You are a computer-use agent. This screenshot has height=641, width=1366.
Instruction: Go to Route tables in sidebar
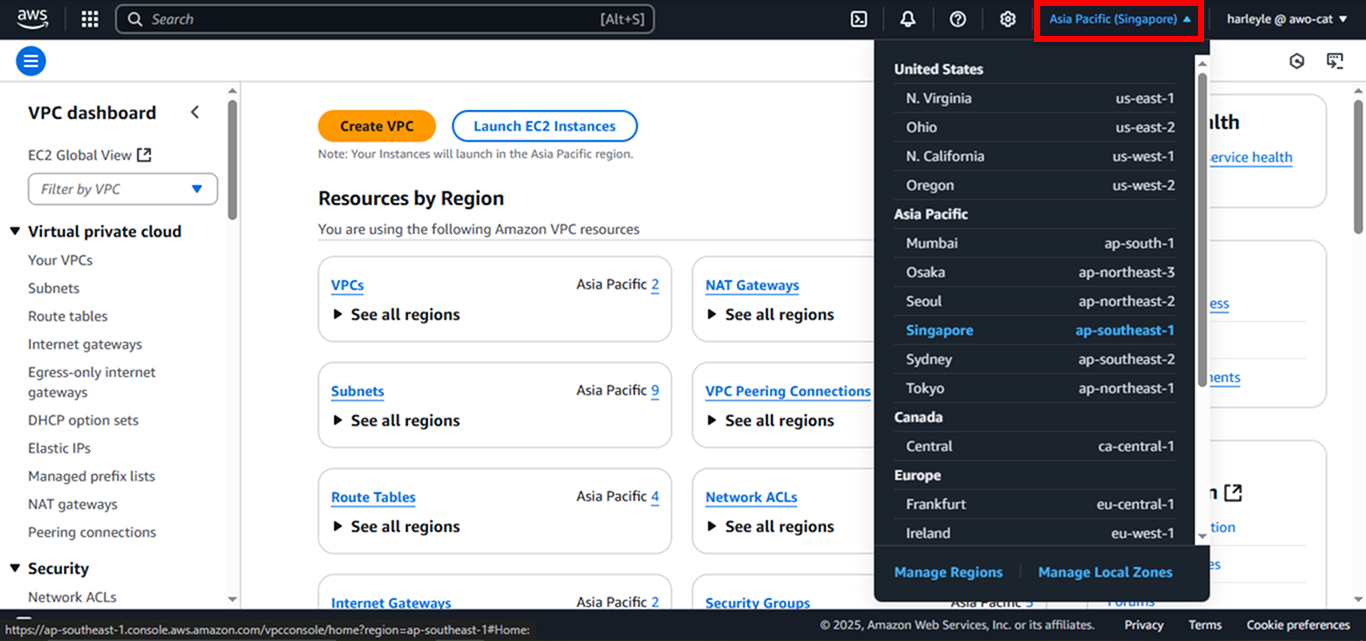(x=68, y=316)
